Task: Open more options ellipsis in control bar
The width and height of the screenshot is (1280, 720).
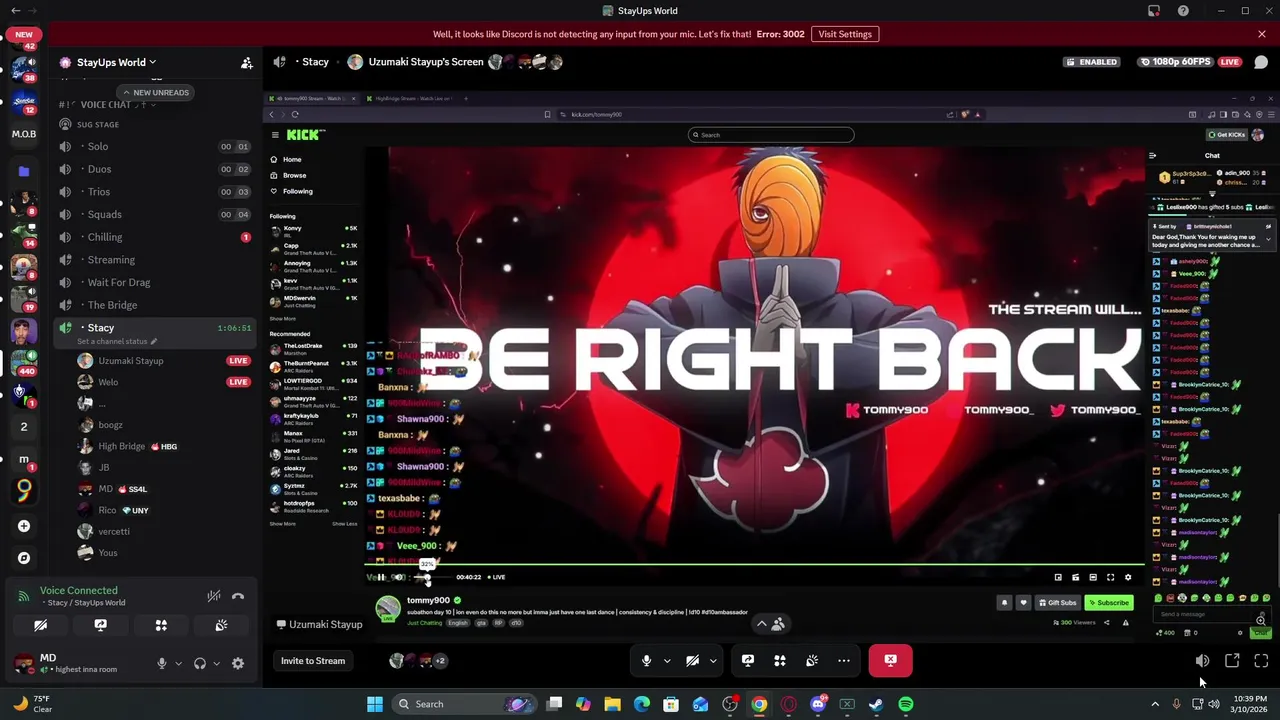Action: [x=844, y=660]
